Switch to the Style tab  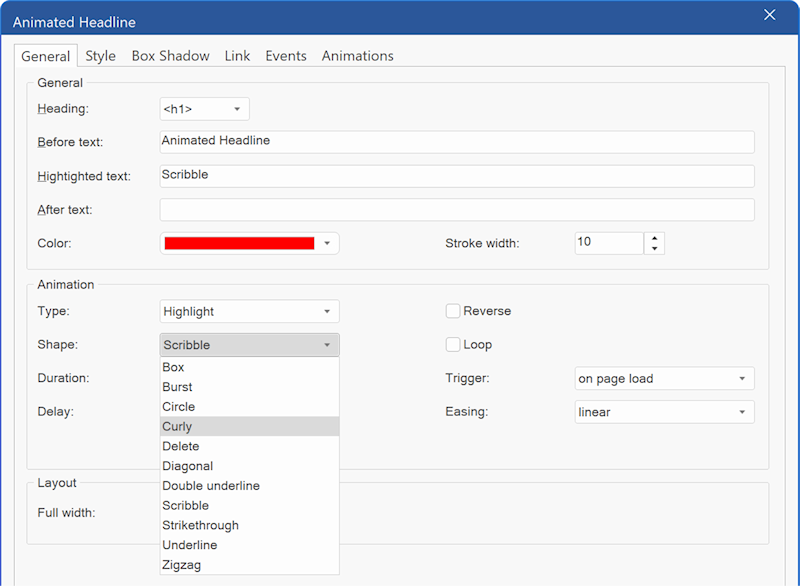tap(100, 56)
